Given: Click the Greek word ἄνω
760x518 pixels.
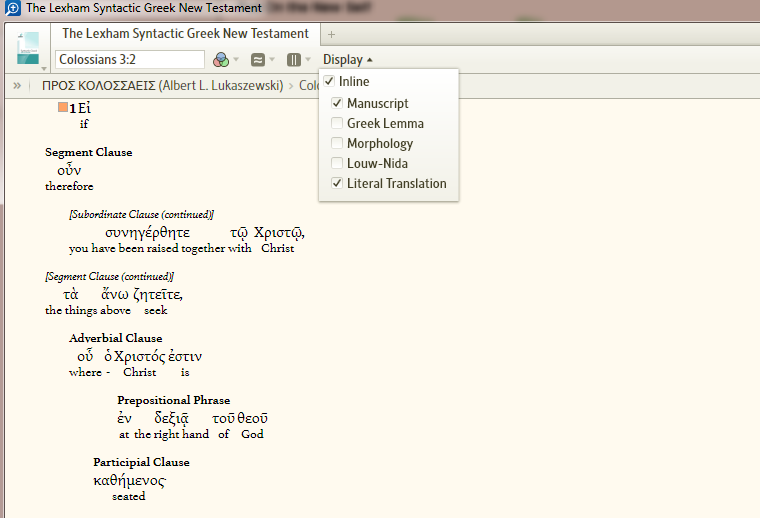Looking at the screenshot, I should 115,294.
